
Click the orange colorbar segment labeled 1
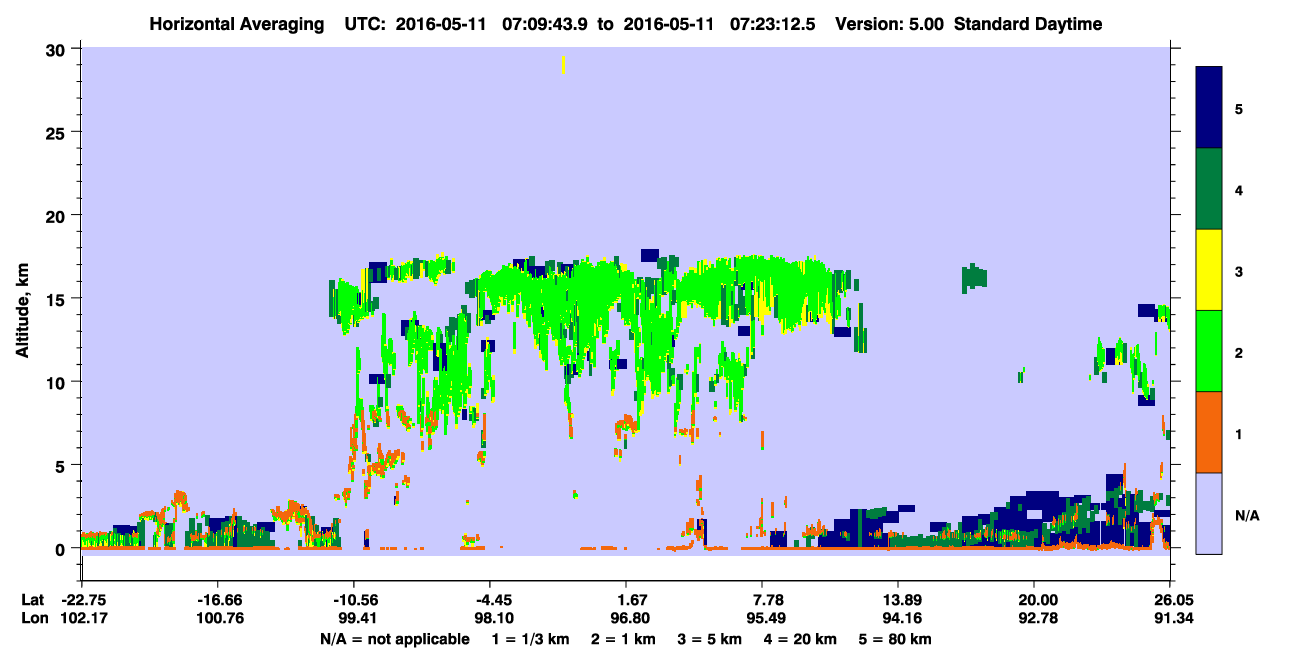click(1209, 431)
